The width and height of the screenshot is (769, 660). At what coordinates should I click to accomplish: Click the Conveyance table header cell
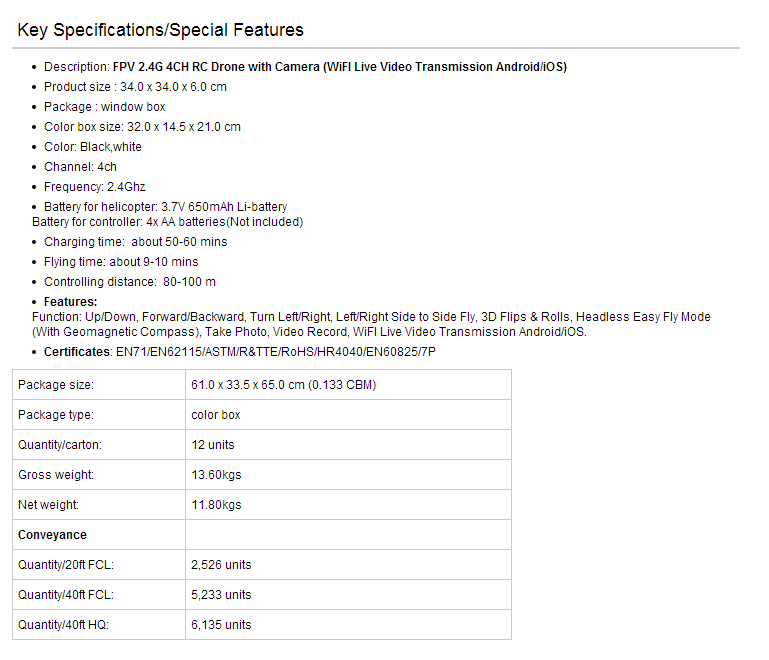tap(99, 534)
